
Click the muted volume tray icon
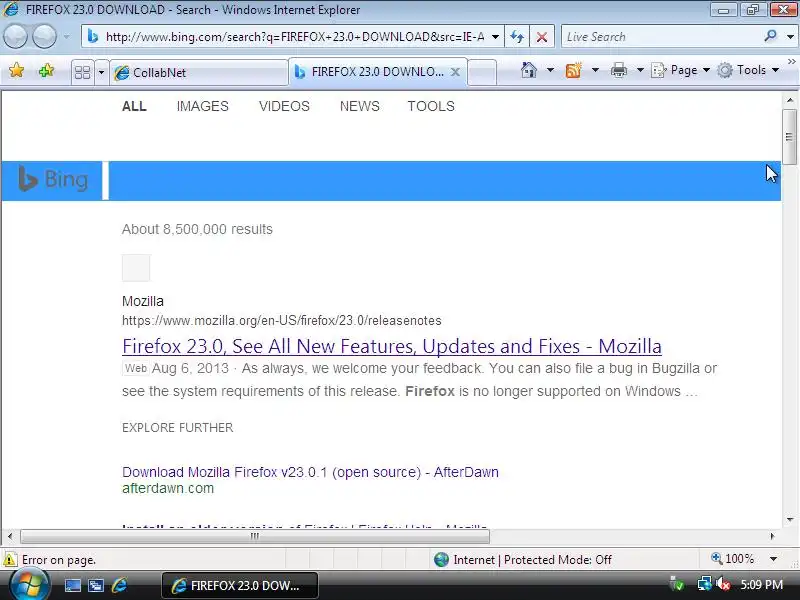(723, 584)
